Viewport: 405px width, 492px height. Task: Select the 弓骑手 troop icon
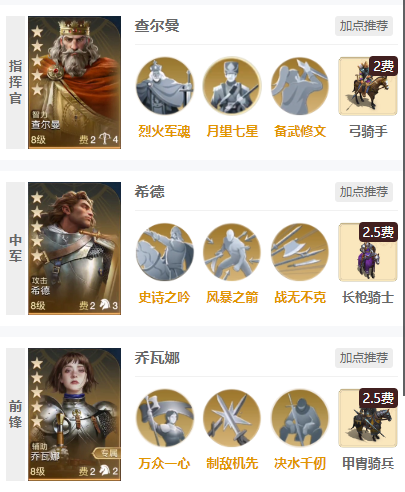coord(368,86)
